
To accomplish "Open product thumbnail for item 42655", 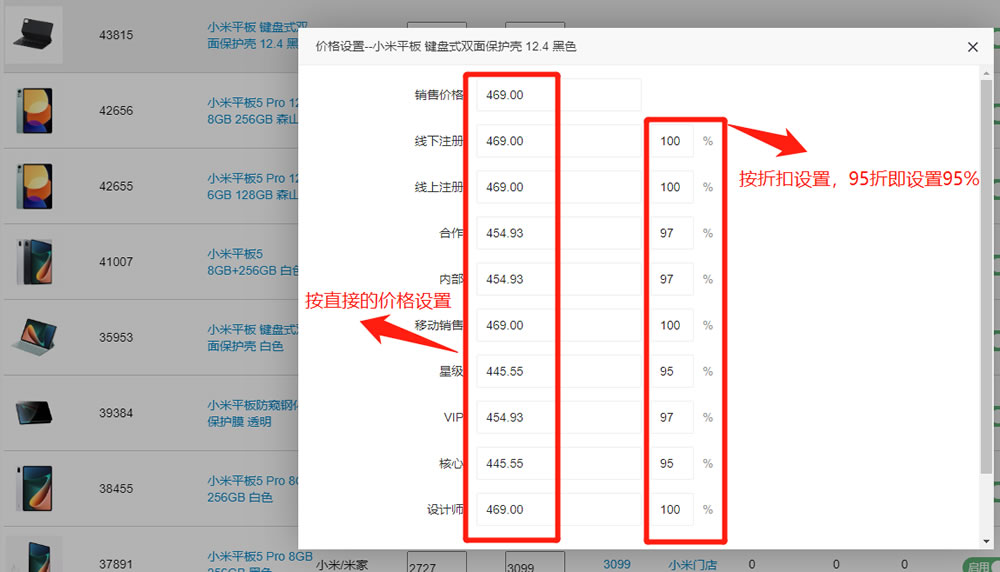I will point(34,186).
